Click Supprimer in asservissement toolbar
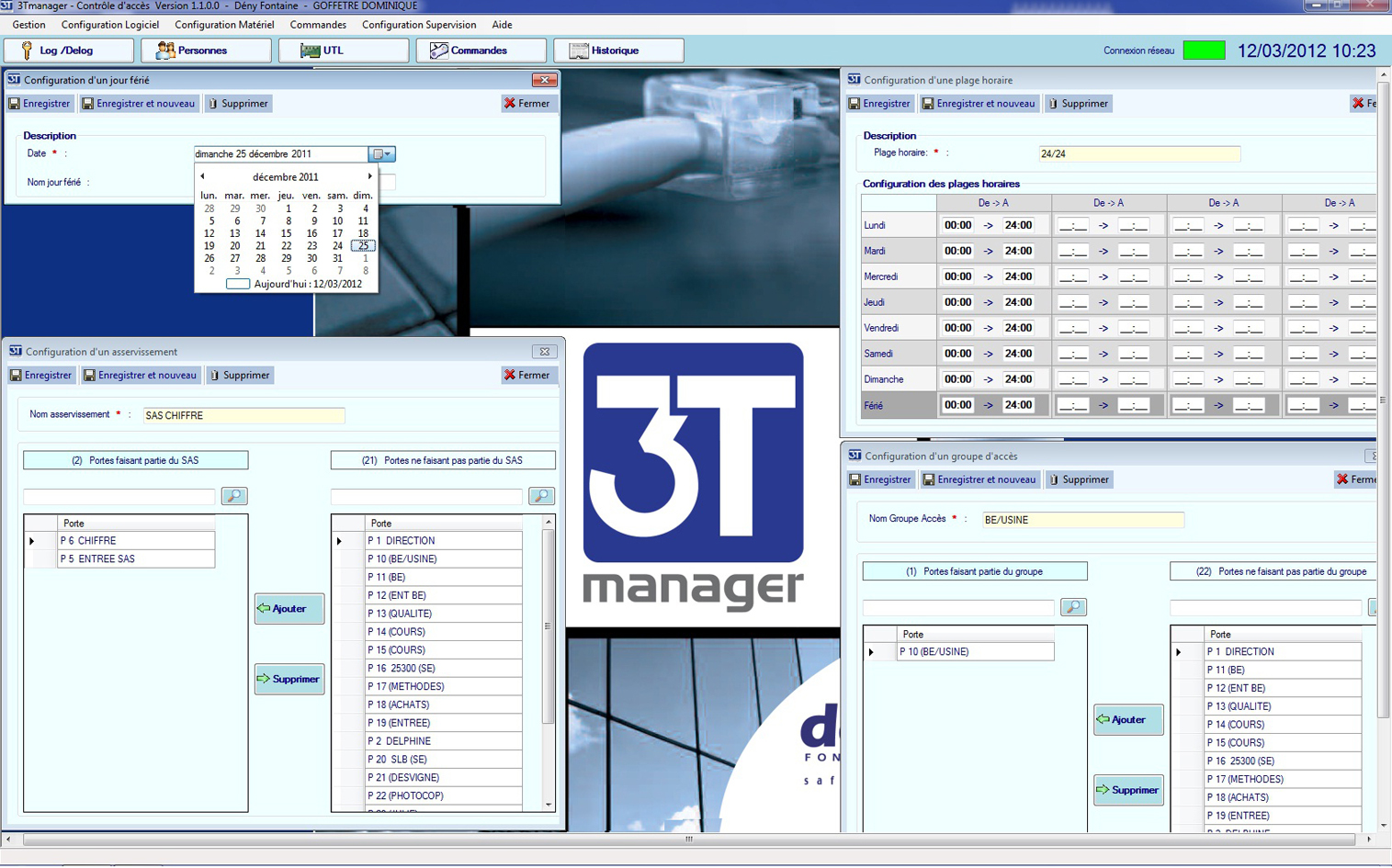This screenshot has height=868, width=1392. coord(239,376)
